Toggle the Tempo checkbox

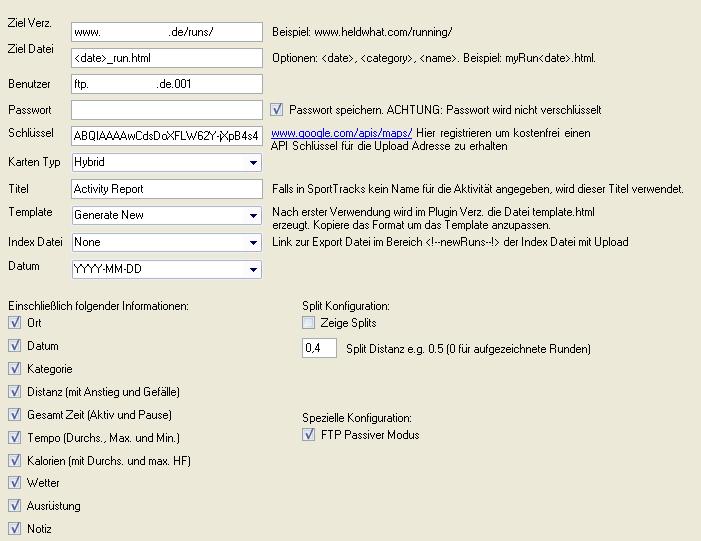tap(15, 438)
